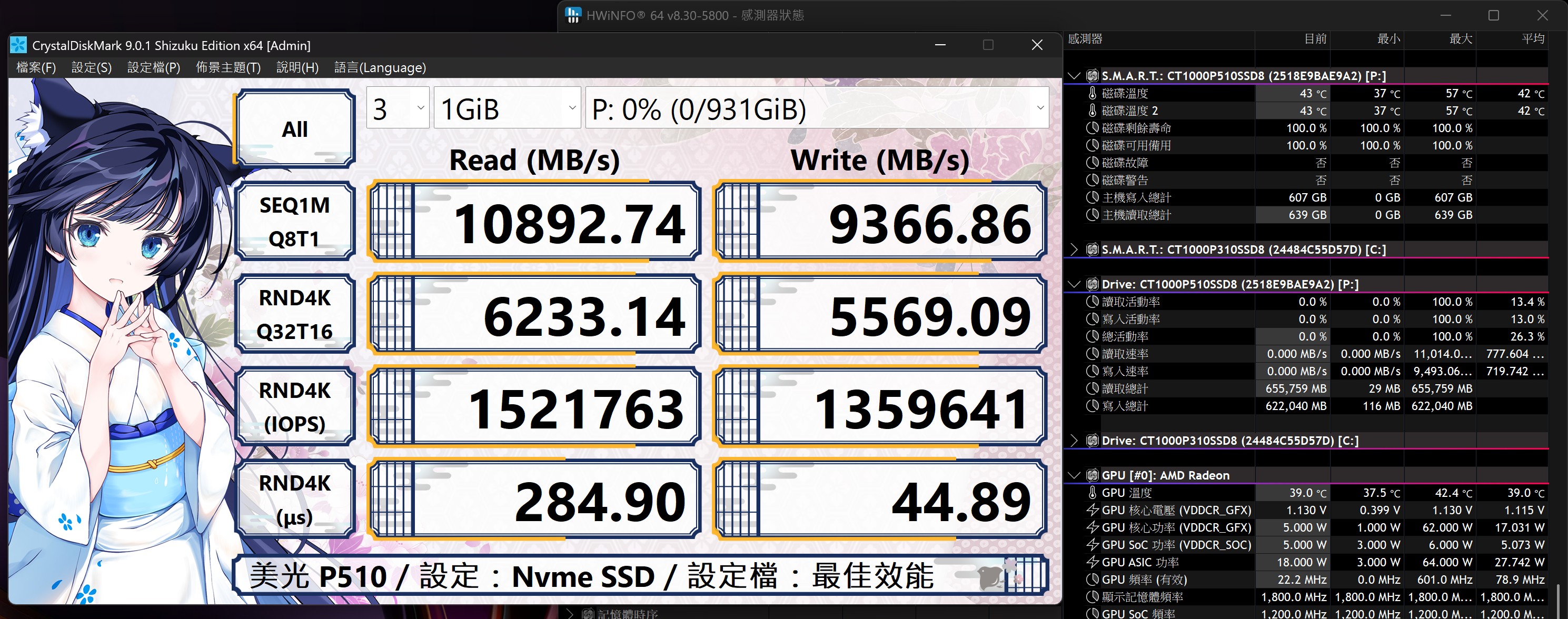
Task: Open drive selector showing P: 0% (0/931GiB)
Action: click(x=817, y=108)
